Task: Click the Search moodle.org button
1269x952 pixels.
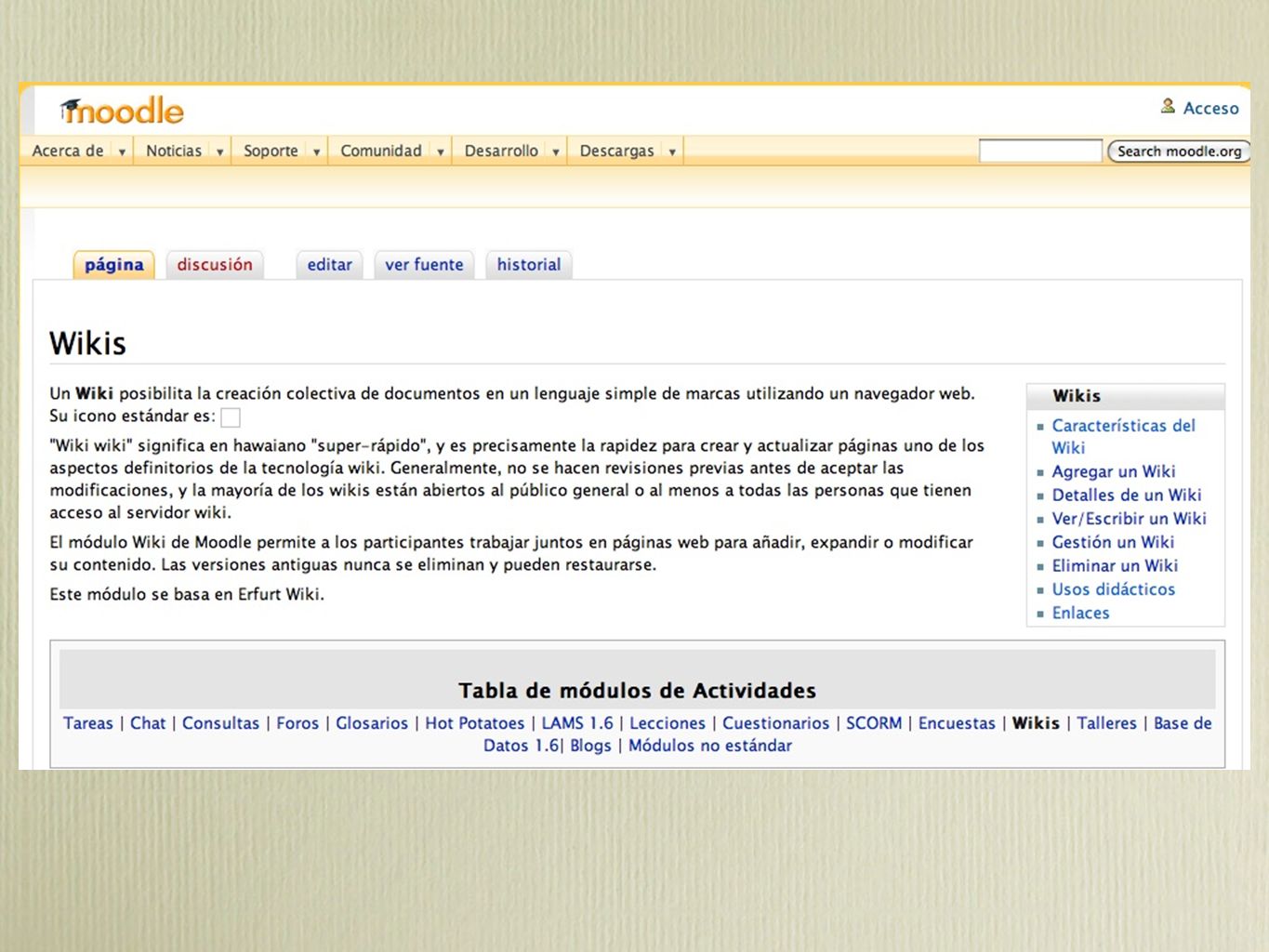Action: (1179, 151)
